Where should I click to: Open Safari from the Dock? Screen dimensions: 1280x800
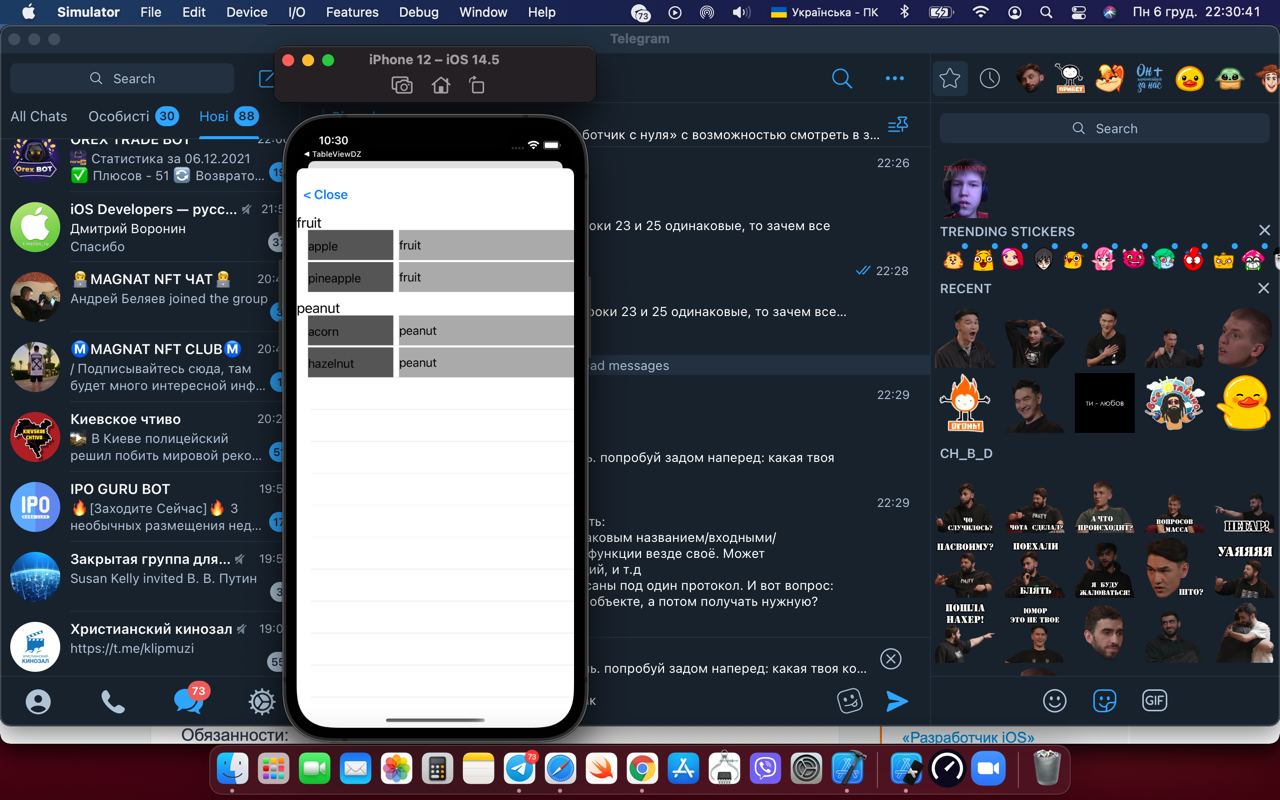[560, 768]
